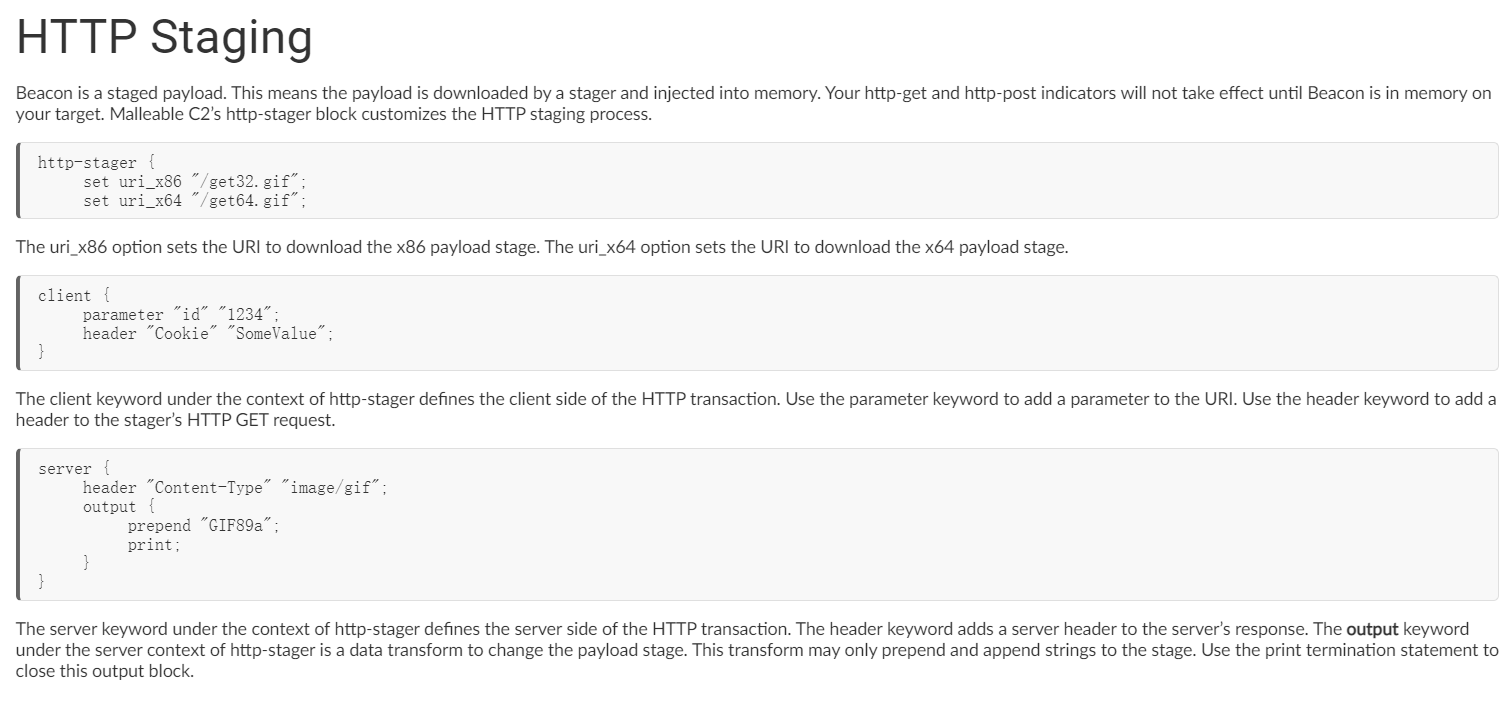Click the 'close this output block.' text
The height and width of the screenshot is (701, 1510).
tap(105, 671)
